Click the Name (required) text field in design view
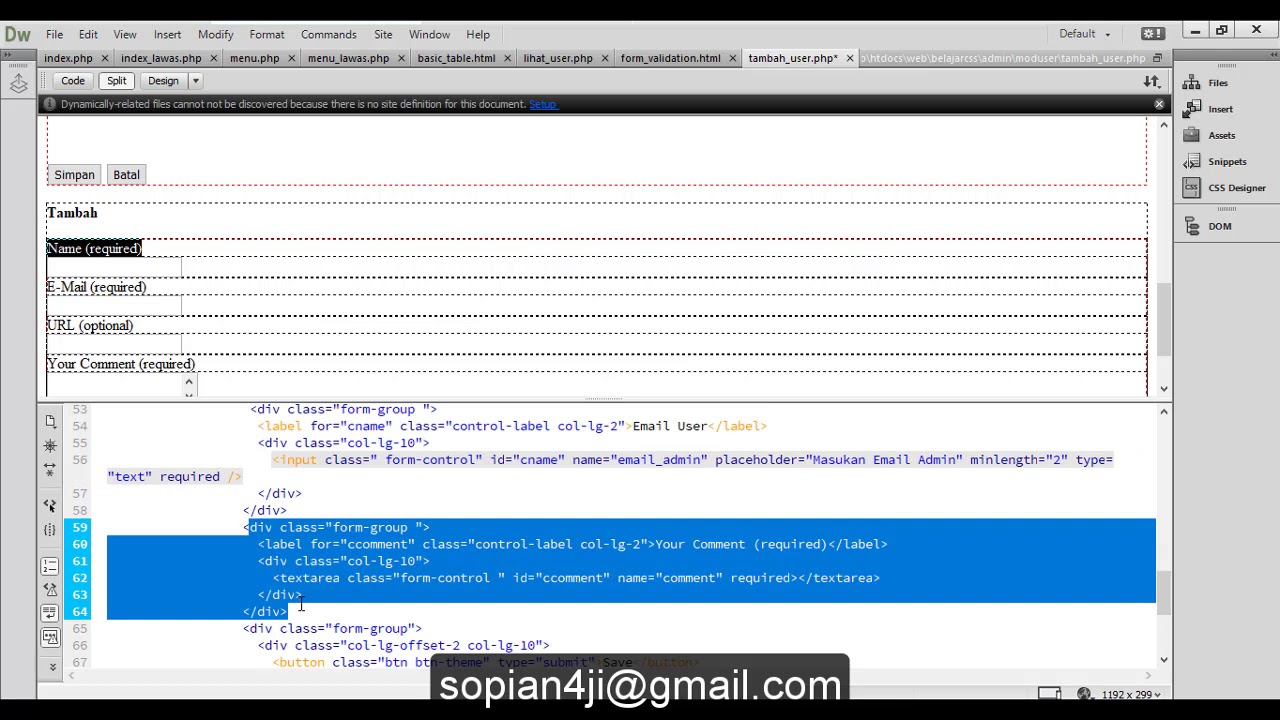Viewport: 1280px width, 720px height. [x=114, y=267]
